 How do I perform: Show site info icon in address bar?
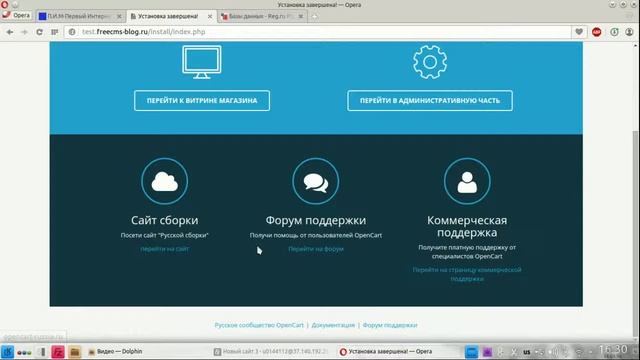(72, 32)
